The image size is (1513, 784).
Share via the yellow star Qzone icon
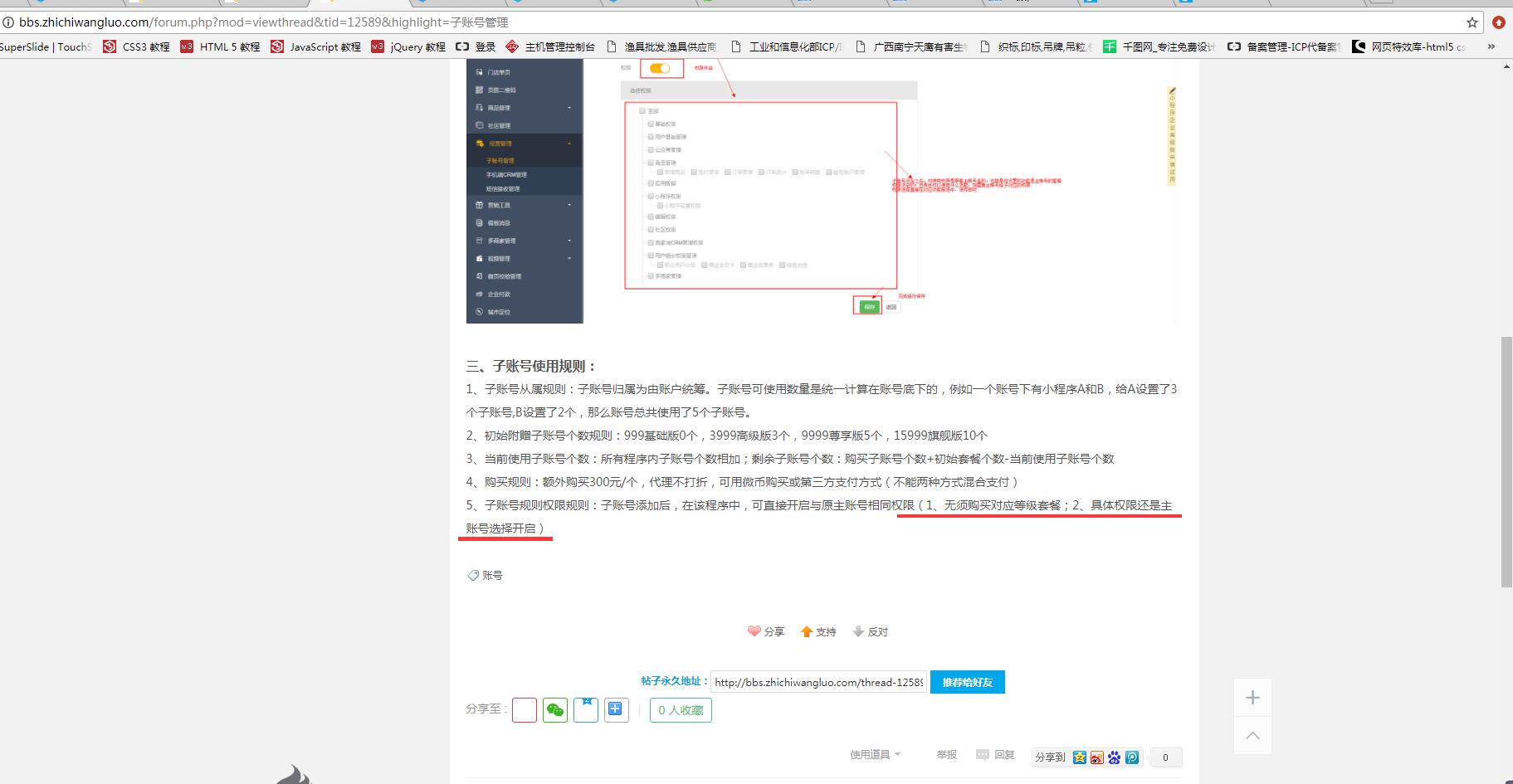(1079, 757)
